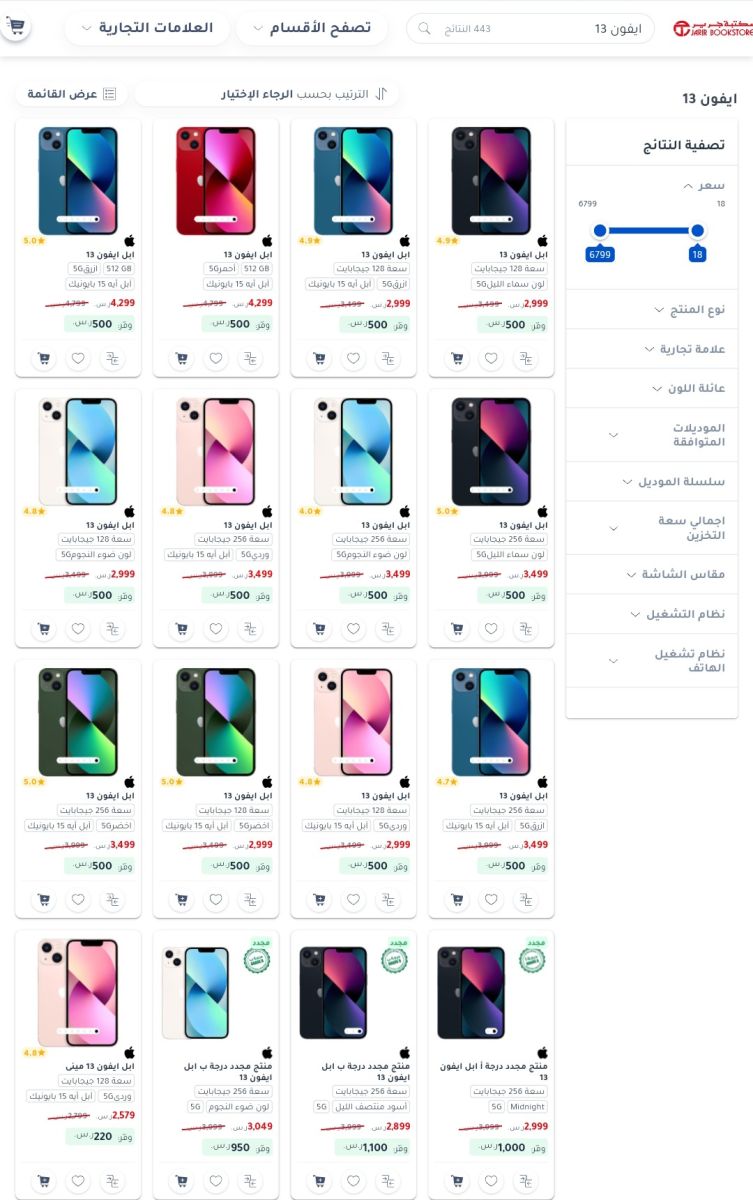
Task: Add the iPhone 13 mini to cart
Action: click(x=43, y=1181)
